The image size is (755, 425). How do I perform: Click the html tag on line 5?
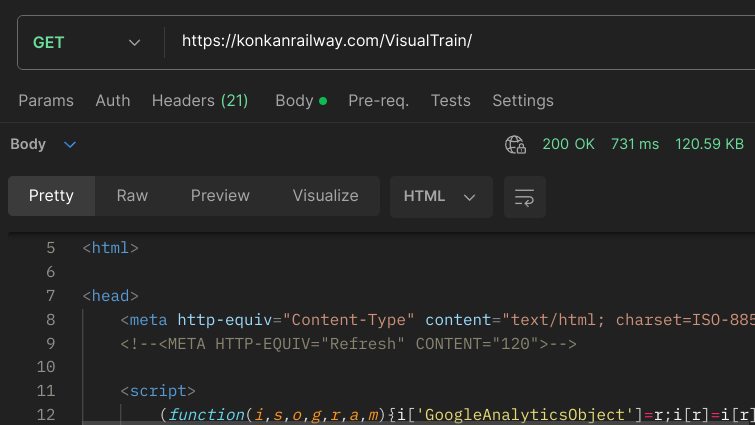pos(111,248)
